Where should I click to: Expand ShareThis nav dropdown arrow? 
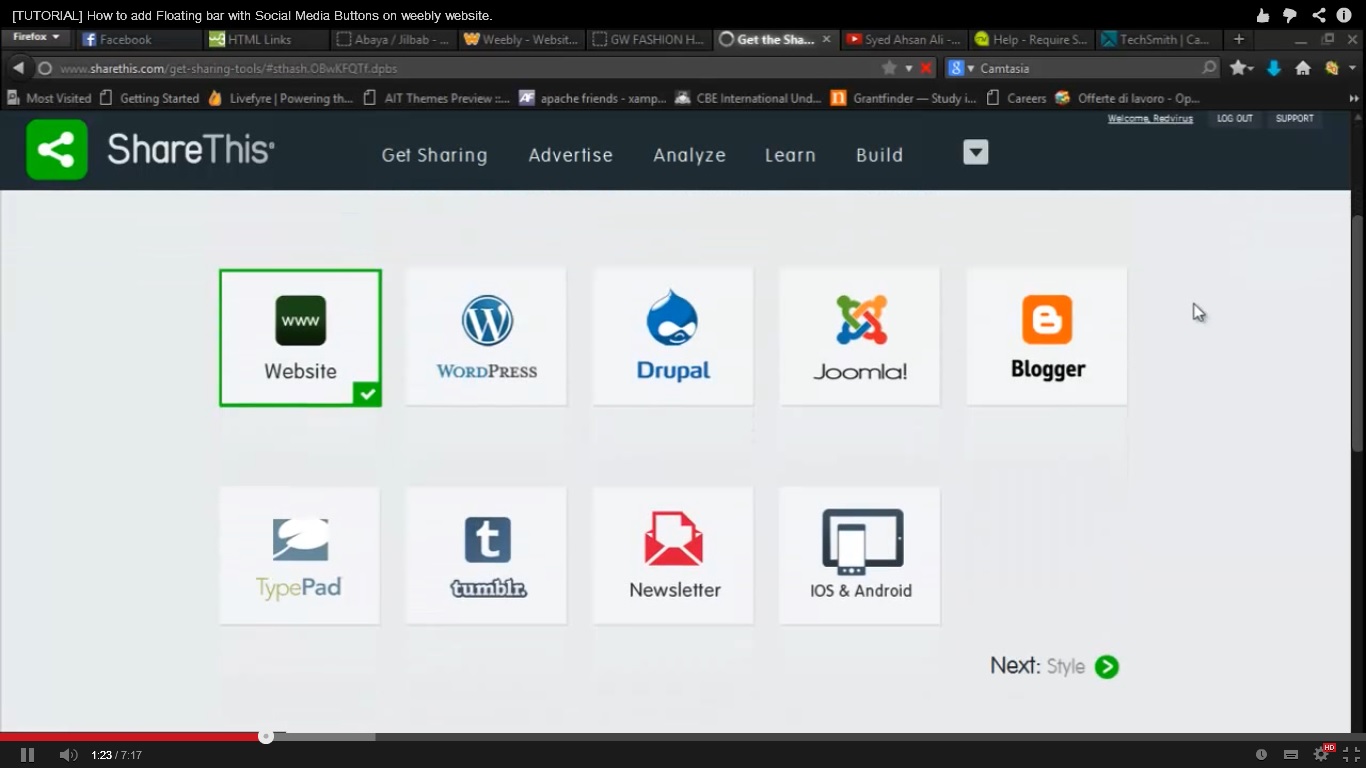click(976, 152)
